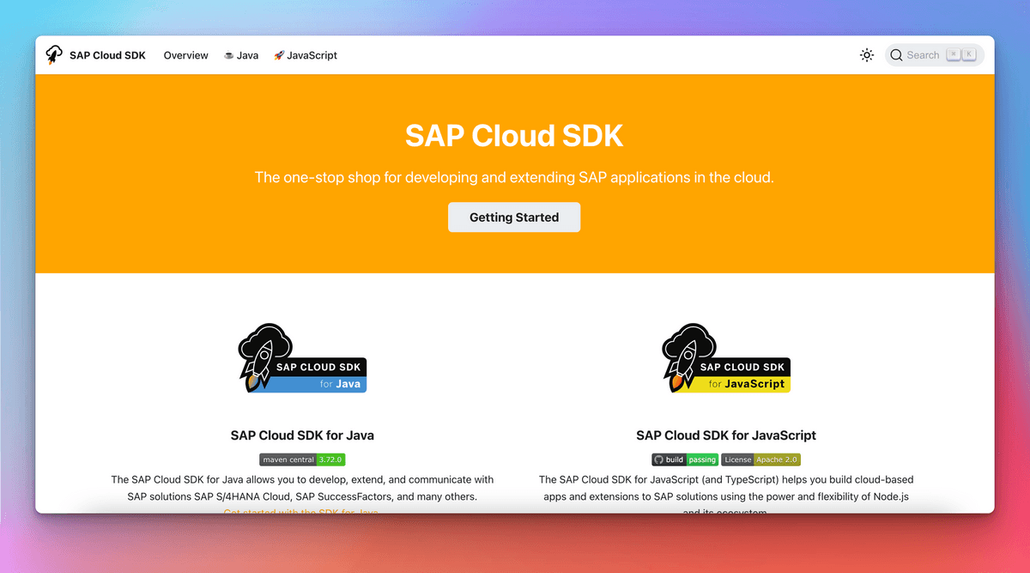Click the Search input field
1030x573 pixels.
click(934, 55)
